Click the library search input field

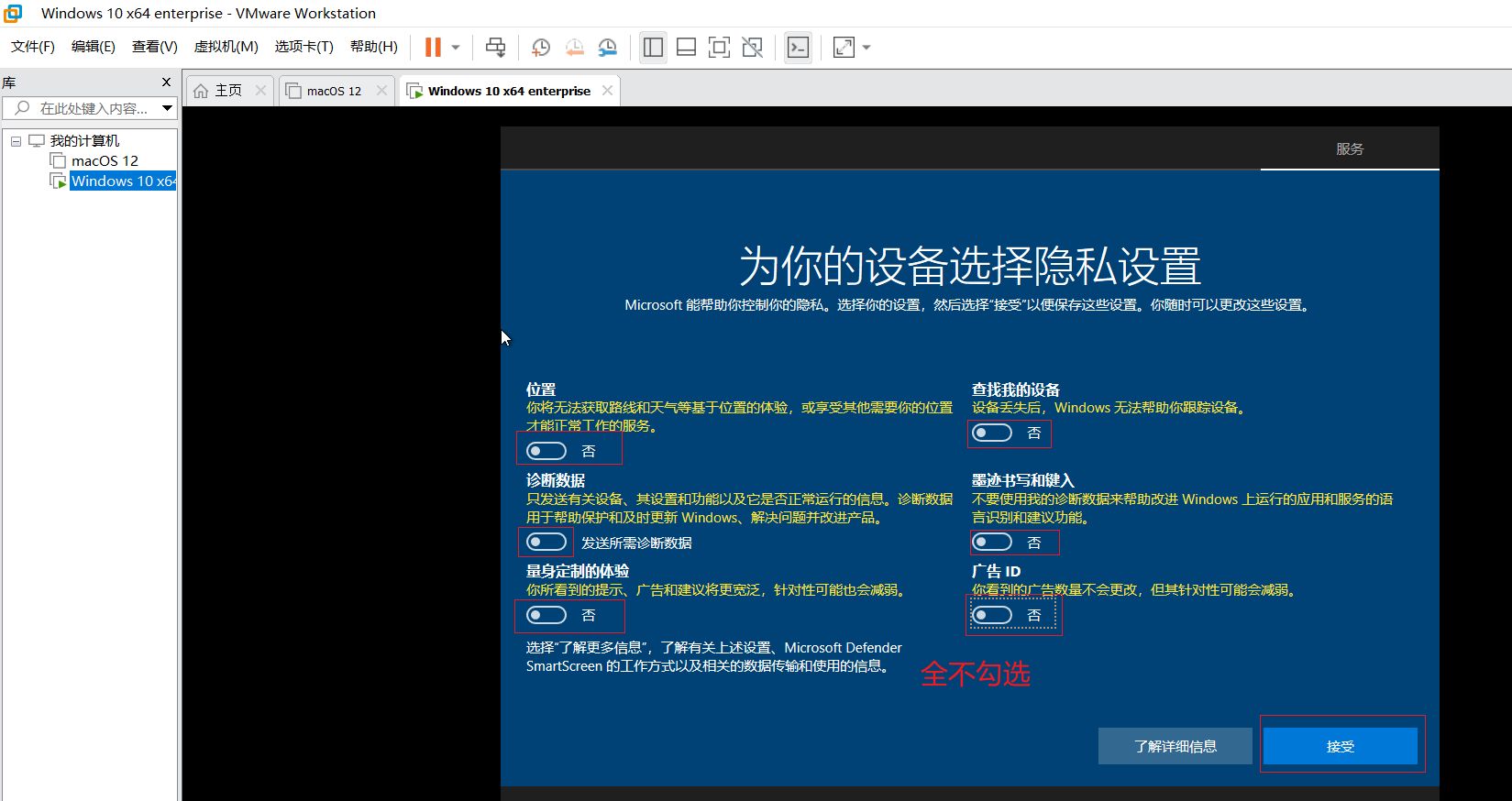[92, 108]
